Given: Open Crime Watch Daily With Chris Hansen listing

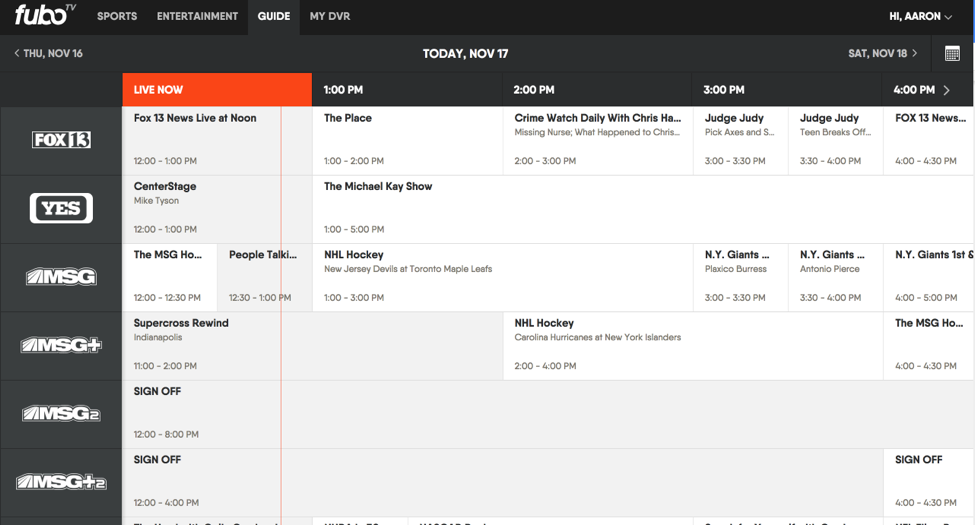Looking at the screenshot, I should tap(598, 141).
